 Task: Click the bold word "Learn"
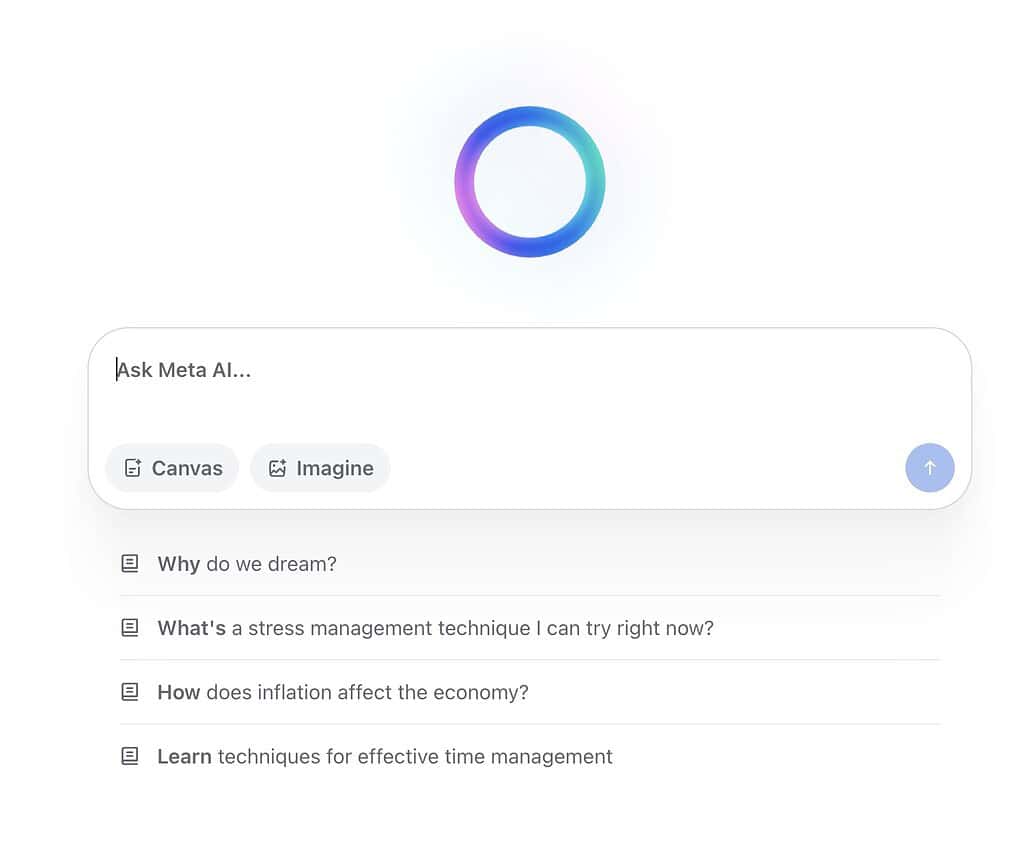(184, 756)
